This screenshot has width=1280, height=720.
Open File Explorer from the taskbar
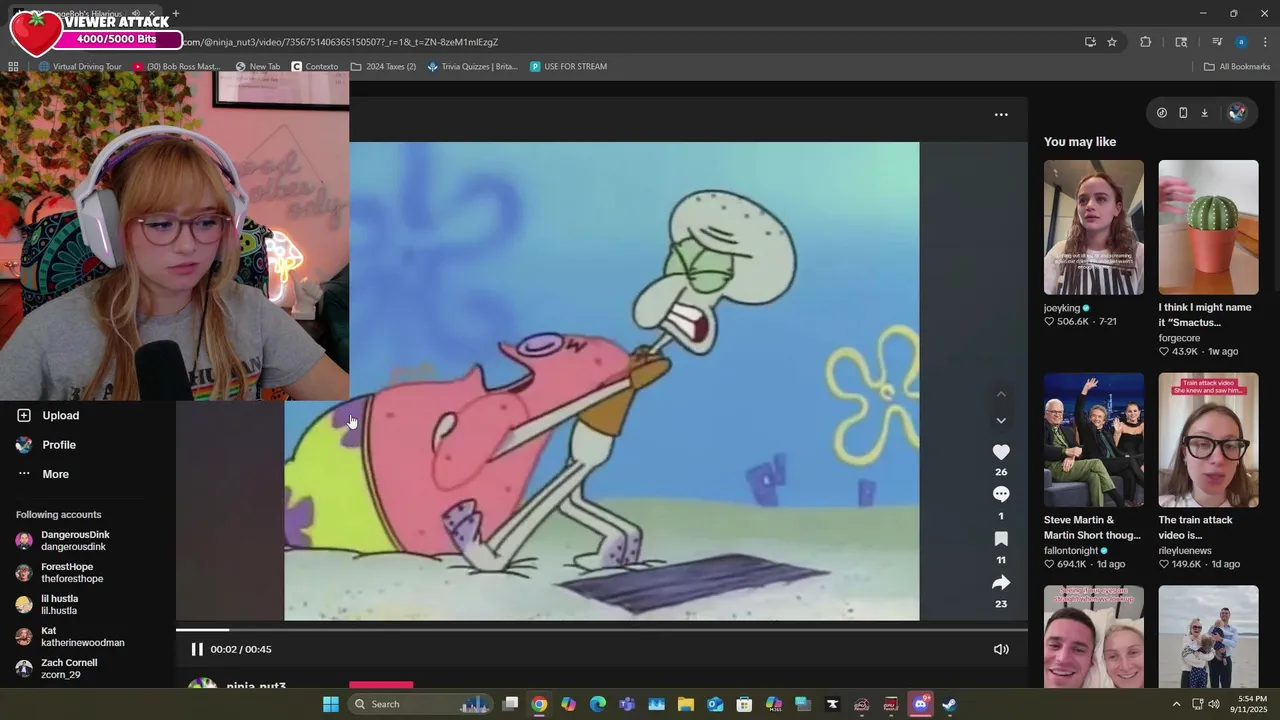pos(686,704)
